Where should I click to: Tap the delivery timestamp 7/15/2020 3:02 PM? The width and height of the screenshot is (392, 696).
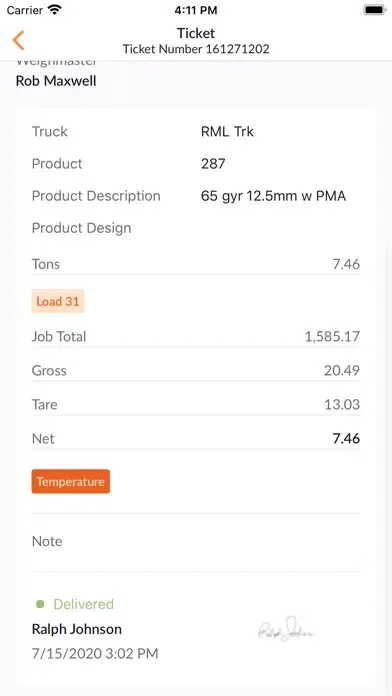click(x=95, y=653)
